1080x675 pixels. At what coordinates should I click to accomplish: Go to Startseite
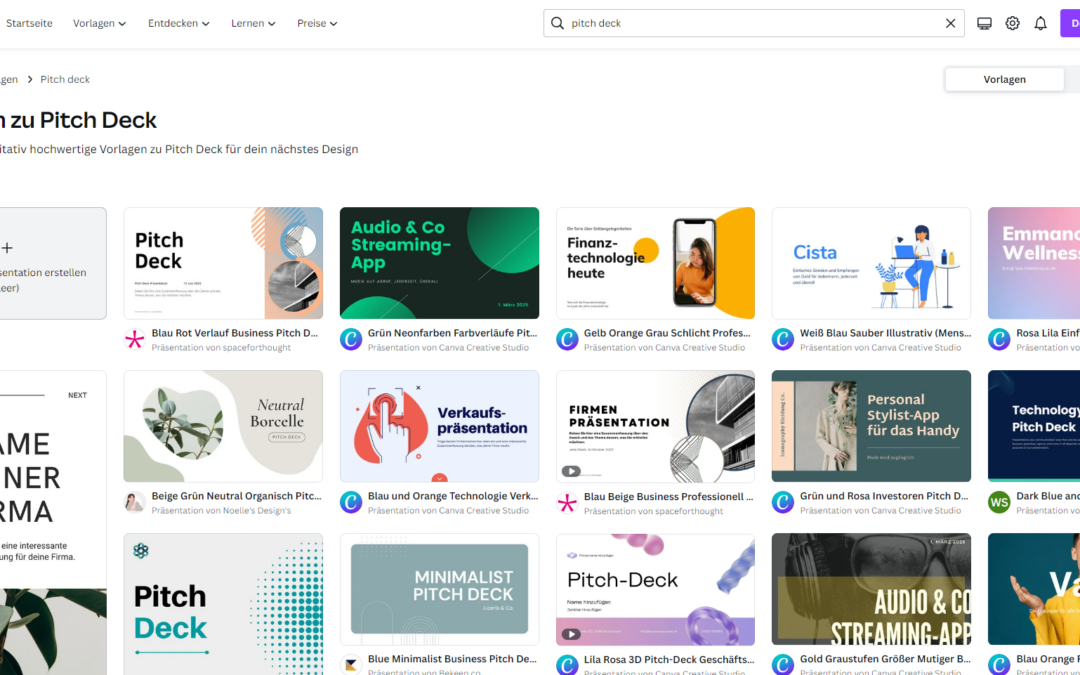29,23
